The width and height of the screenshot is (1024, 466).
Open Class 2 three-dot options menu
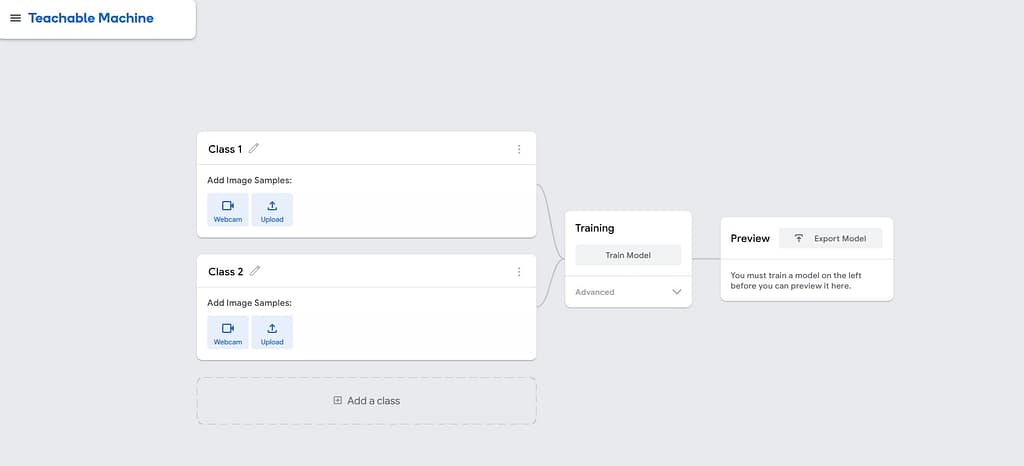coord(519,271)
